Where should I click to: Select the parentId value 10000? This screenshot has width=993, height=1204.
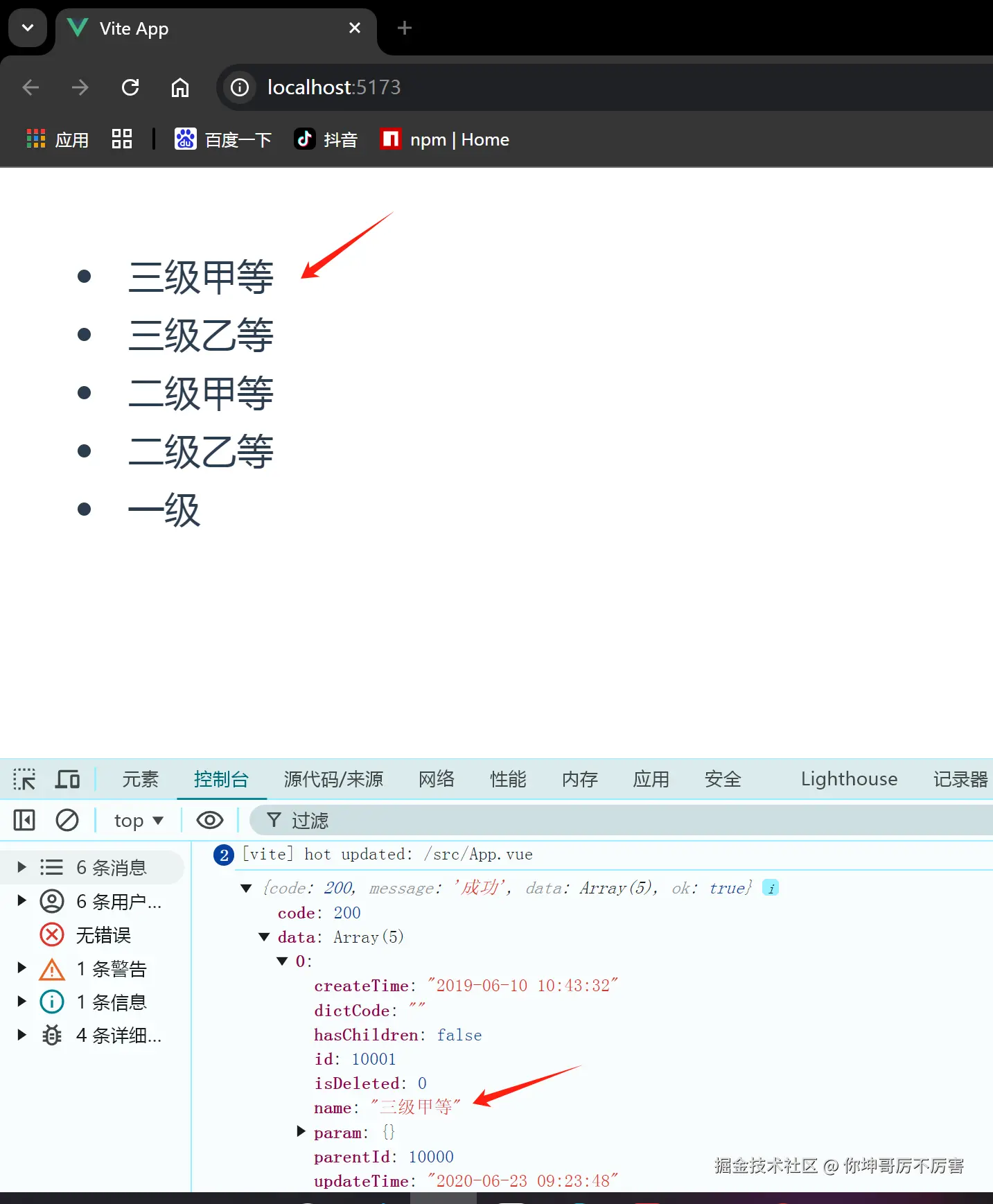[431, 1157]
